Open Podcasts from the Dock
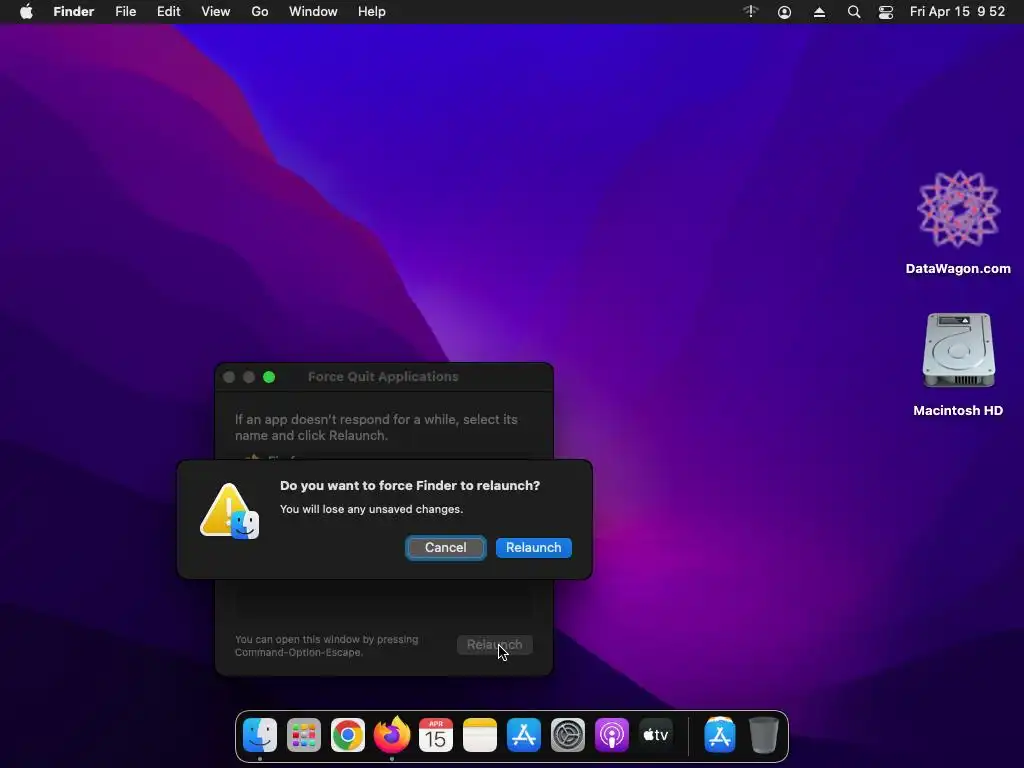Screen dimensions: 1024x768 [x=612, y=735]
